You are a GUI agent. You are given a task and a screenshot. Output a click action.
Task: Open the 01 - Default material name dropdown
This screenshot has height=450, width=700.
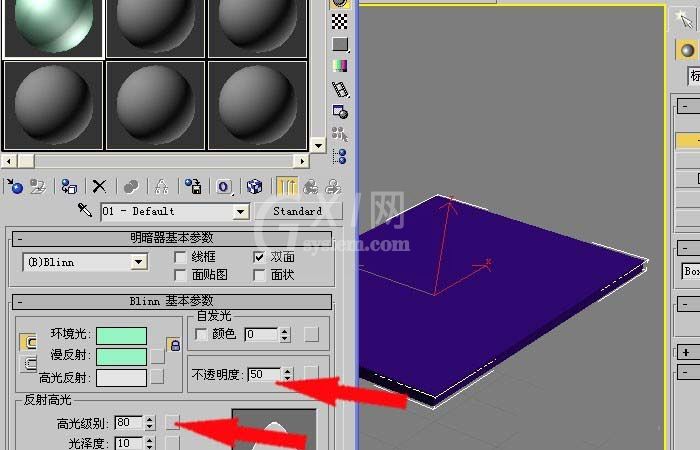coord(241,212)
